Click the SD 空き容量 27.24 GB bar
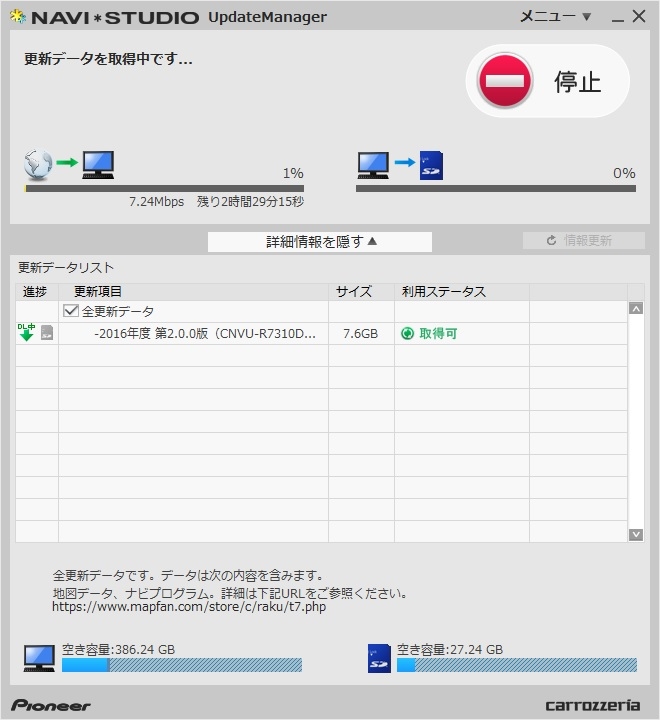This screenshot has height=720, width=660. click(x=517, y=665)
